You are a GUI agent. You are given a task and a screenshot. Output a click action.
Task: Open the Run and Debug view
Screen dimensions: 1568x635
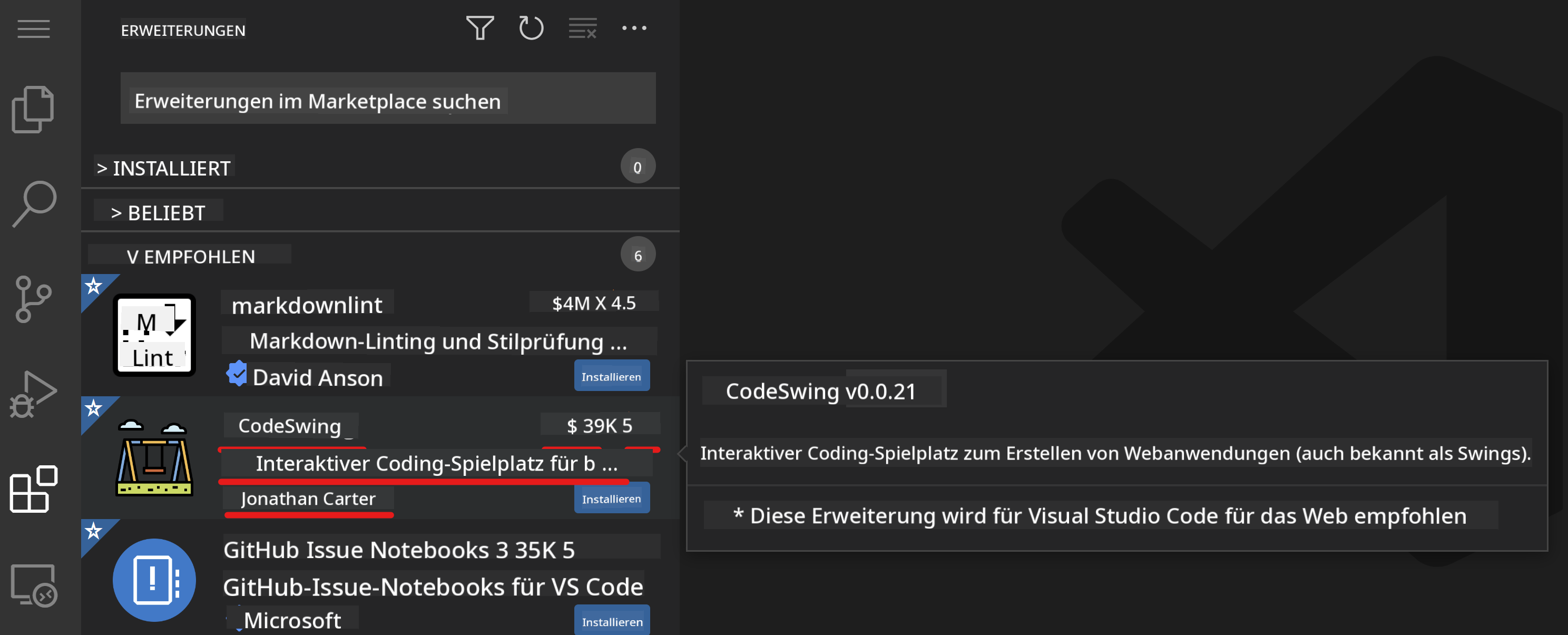pyautogui.click(x=34, y=394)
